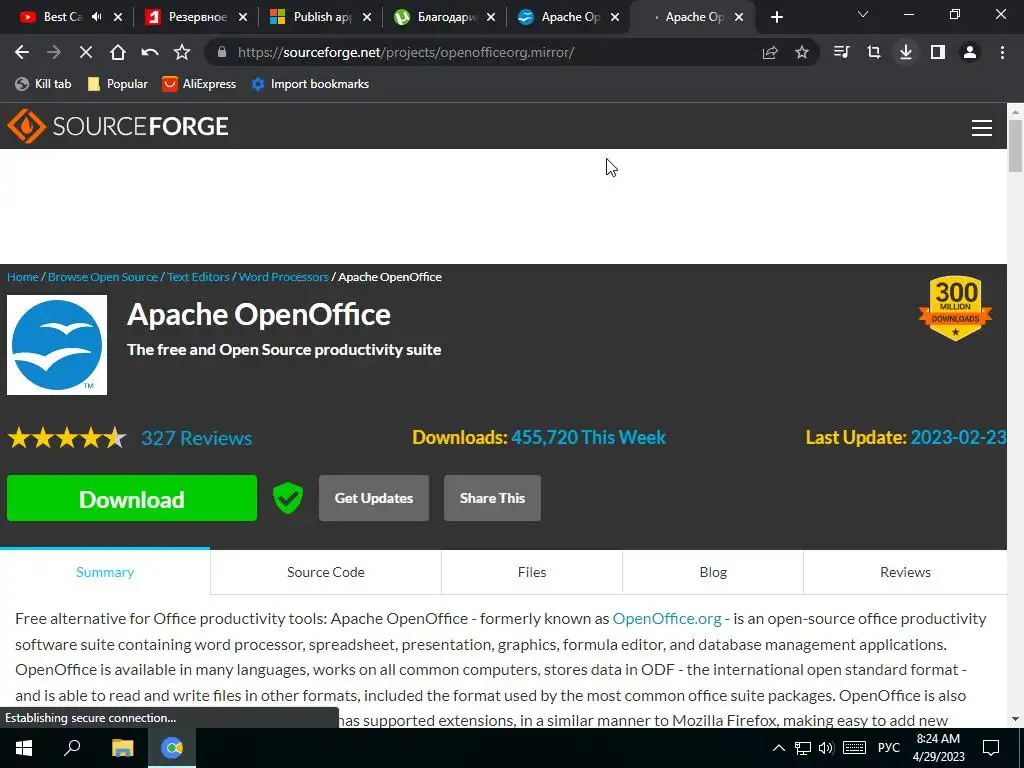Follow the Home breadcrumb link
The width and height of the screenshot is (1024, 768).
click(x=23, y=277)
